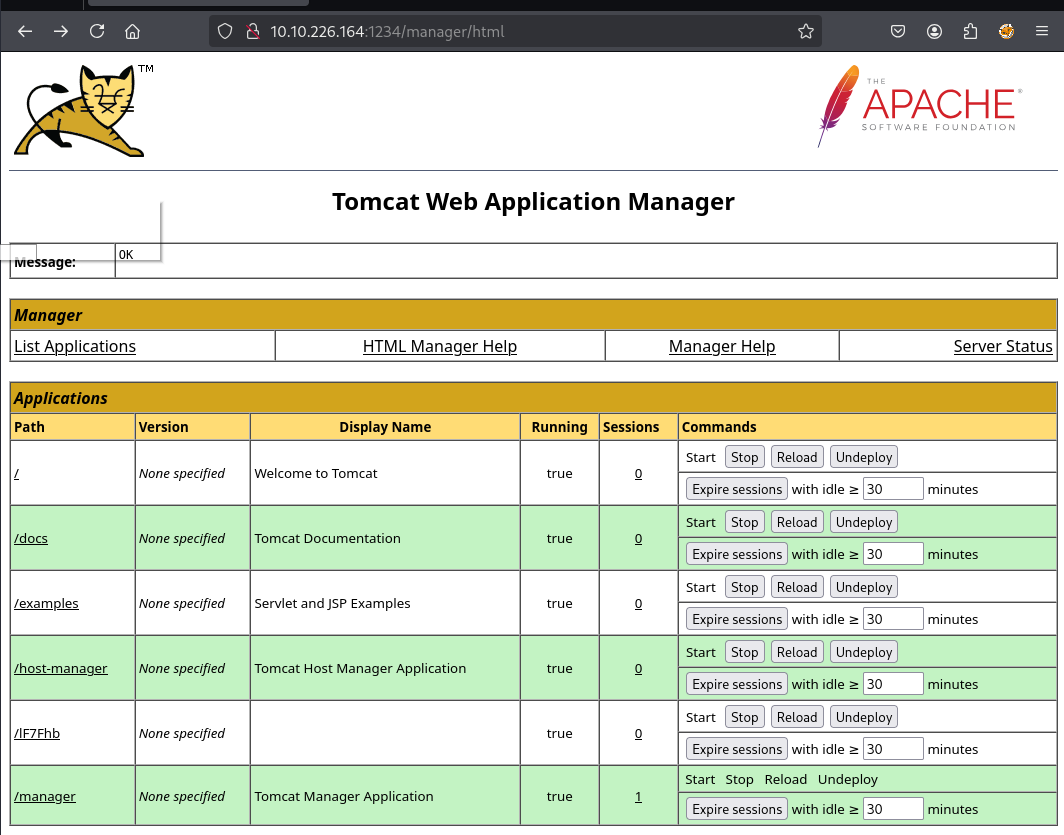The image size is (1064, 835).
Task: Edit idle minutes field for /docs
Action: pyautogui.click(x=893, y=554)
